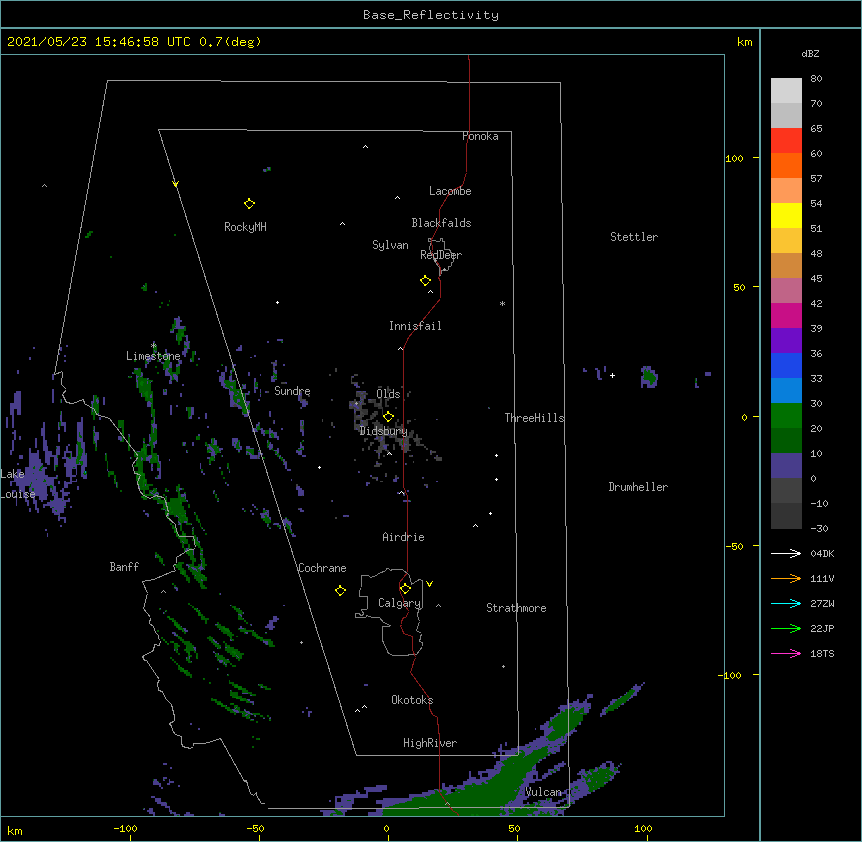Pick the red 60-65 dBZ swatch

tap(786, 141)
